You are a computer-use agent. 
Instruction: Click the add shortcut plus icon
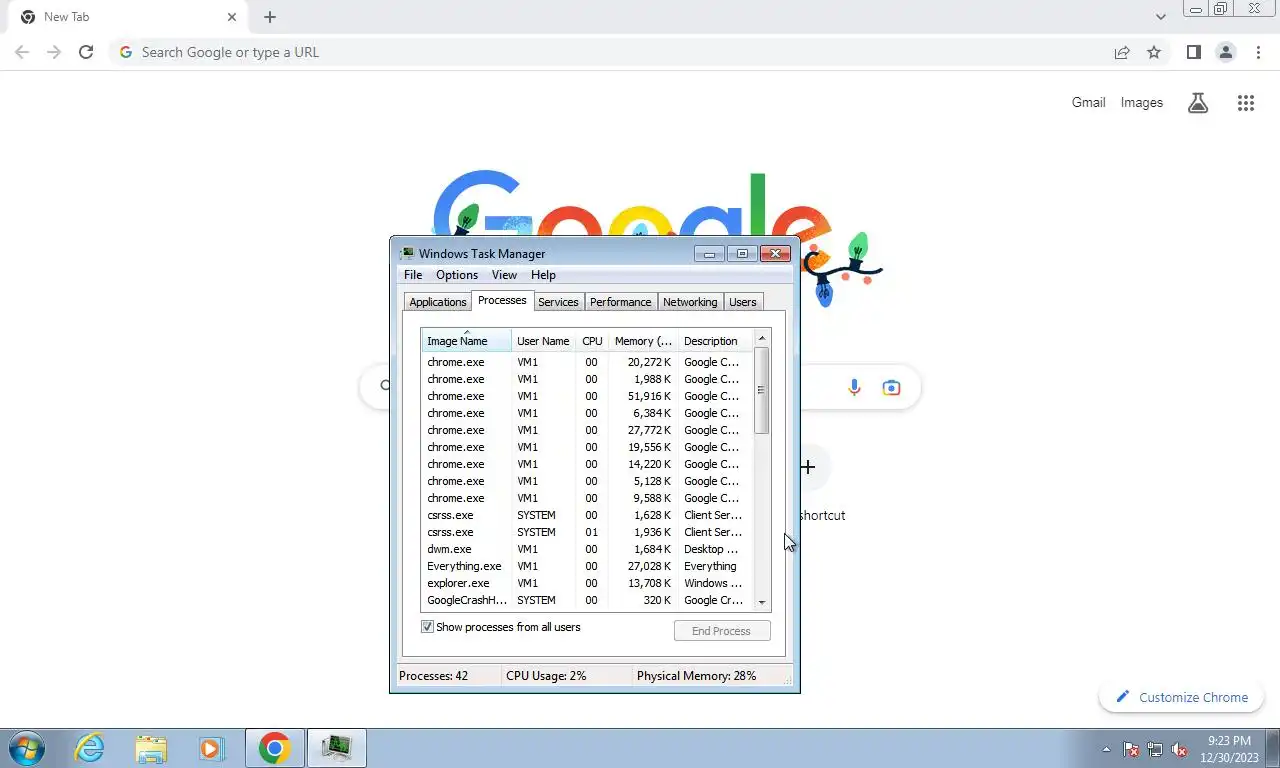(807, 467)
